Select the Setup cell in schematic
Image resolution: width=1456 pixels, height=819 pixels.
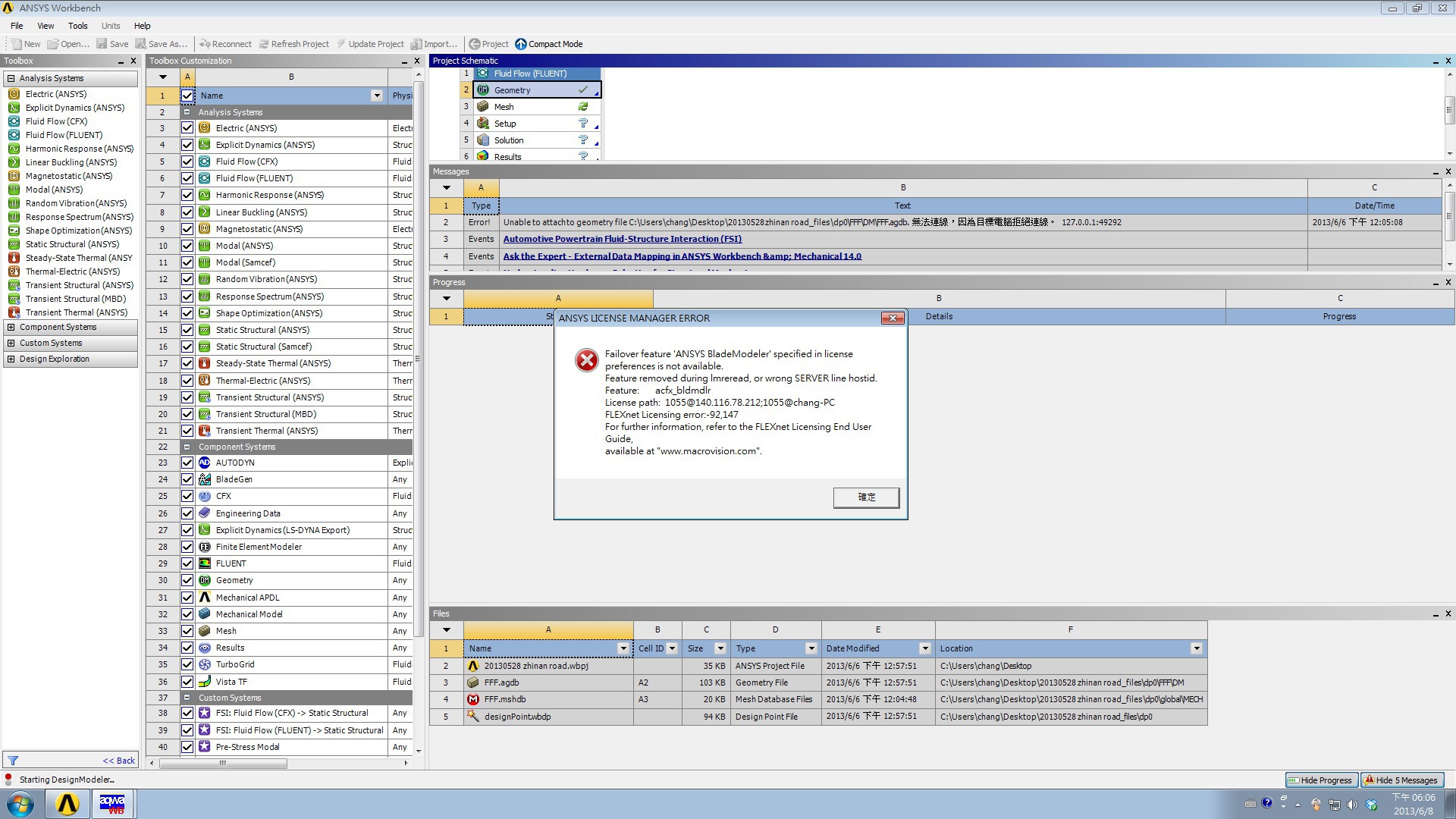pyautogui.click(x=505, y=124)
